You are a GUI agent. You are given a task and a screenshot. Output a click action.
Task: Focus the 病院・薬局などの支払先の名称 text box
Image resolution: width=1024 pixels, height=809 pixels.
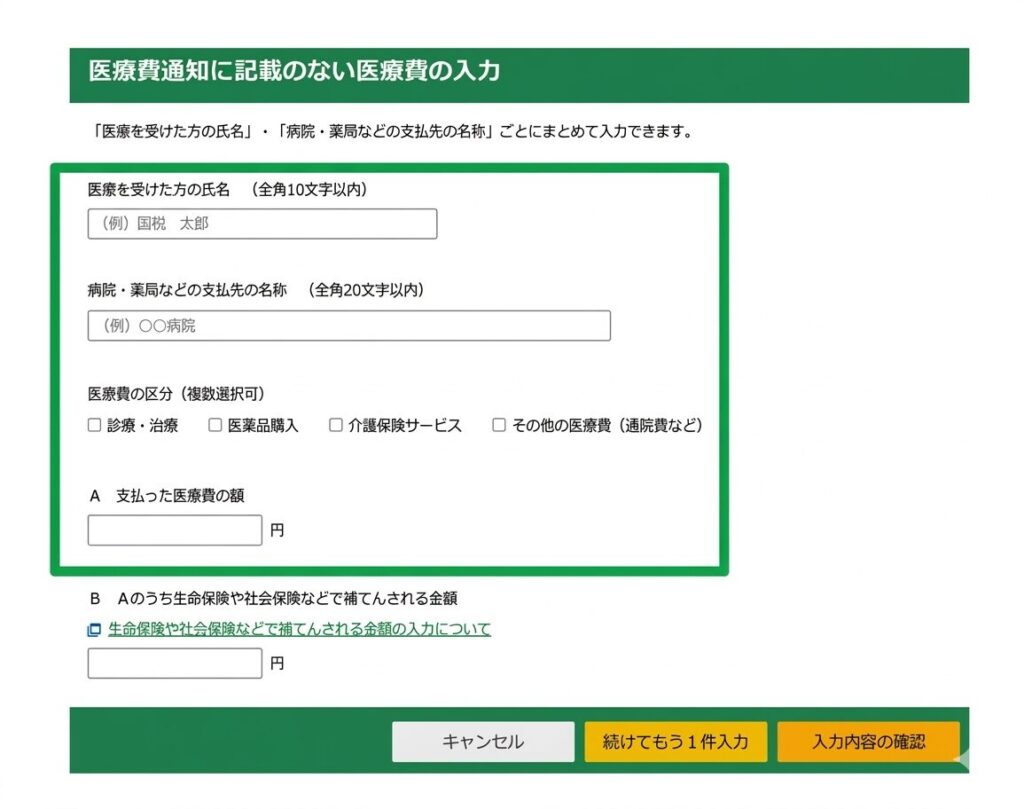pyautogui.click(x=349, y=326)
